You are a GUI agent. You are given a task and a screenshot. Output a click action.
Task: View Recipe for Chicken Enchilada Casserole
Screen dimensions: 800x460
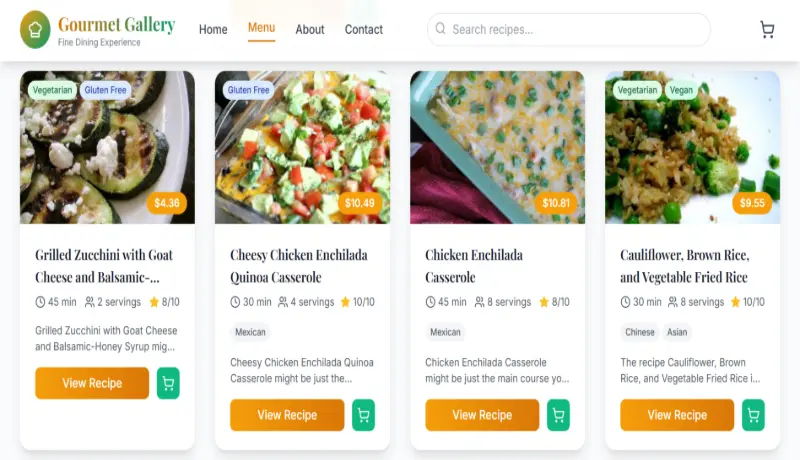(482, 415)
